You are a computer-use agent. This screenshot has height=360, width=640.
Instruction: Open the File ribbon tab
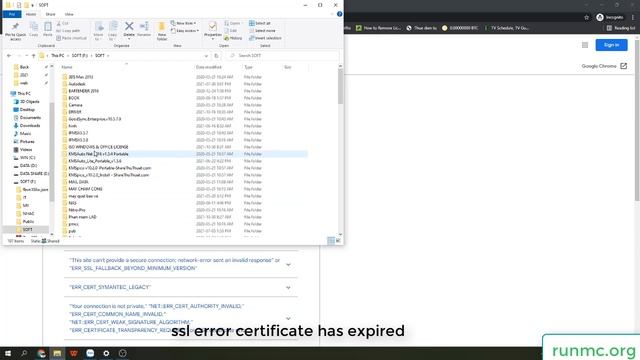12,14
